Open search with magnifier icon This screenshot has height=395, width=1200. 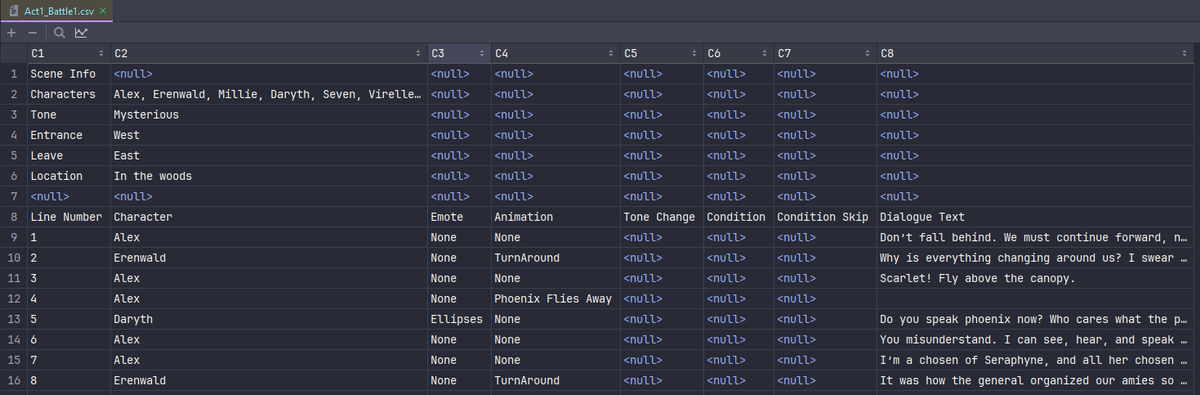pyautogui.click(x=59, y=32)
